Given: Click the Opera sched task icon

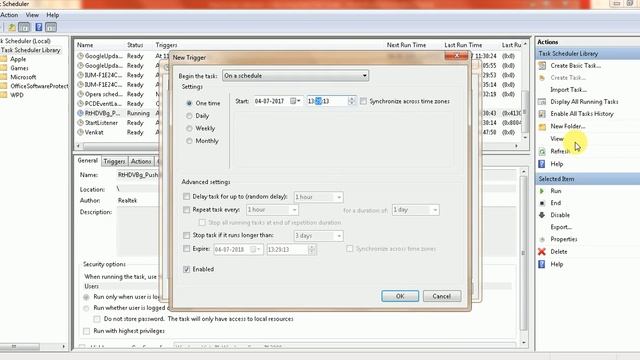Looking at the screenshot, I should click(x=80, y=94).
